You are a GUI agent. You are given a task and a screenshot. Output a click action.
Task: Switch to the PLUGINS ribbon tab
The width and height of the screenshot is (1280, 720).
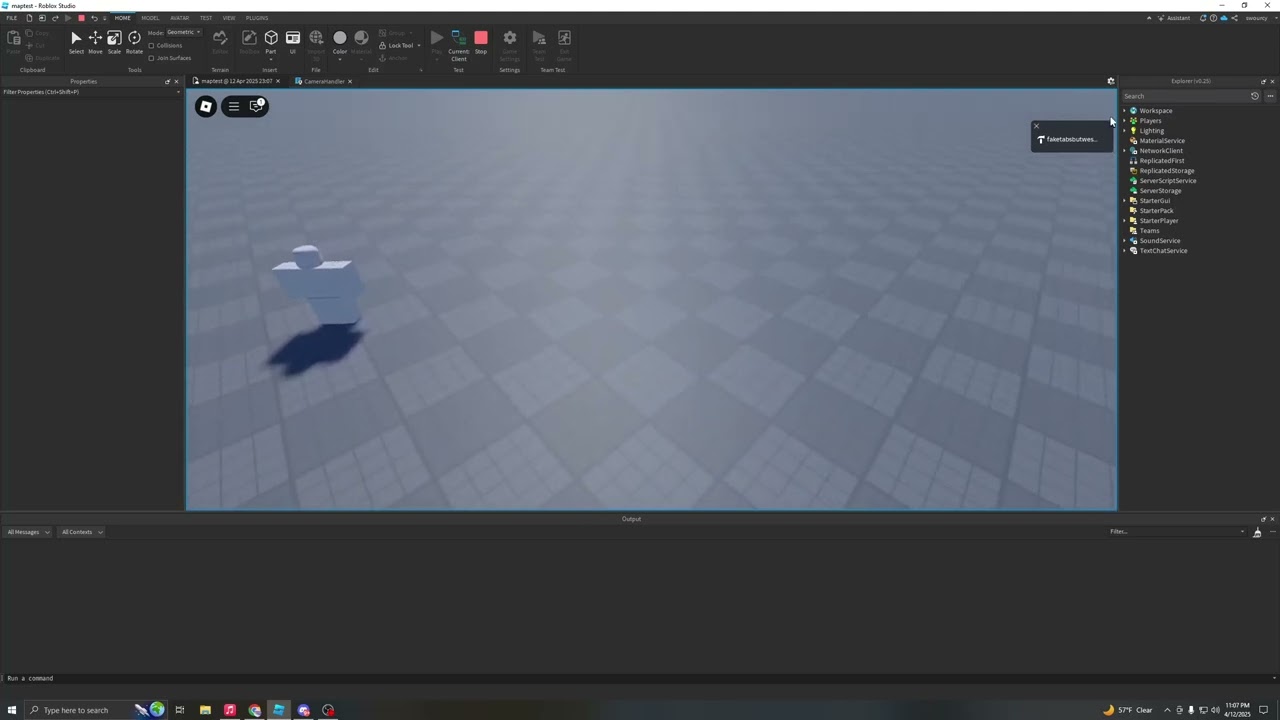(257, 18)
